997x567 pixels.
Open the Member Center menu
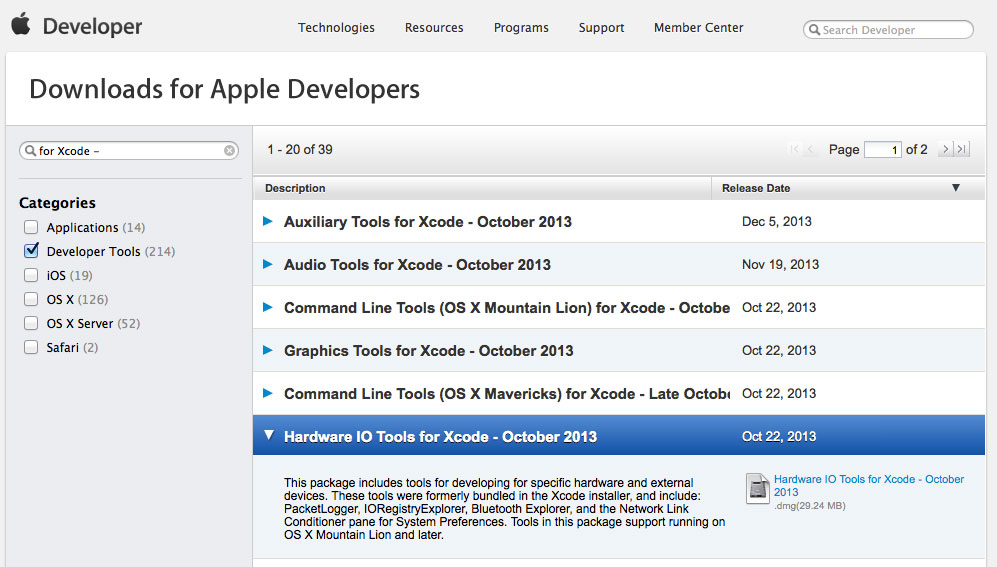click(x=699, y=28)
